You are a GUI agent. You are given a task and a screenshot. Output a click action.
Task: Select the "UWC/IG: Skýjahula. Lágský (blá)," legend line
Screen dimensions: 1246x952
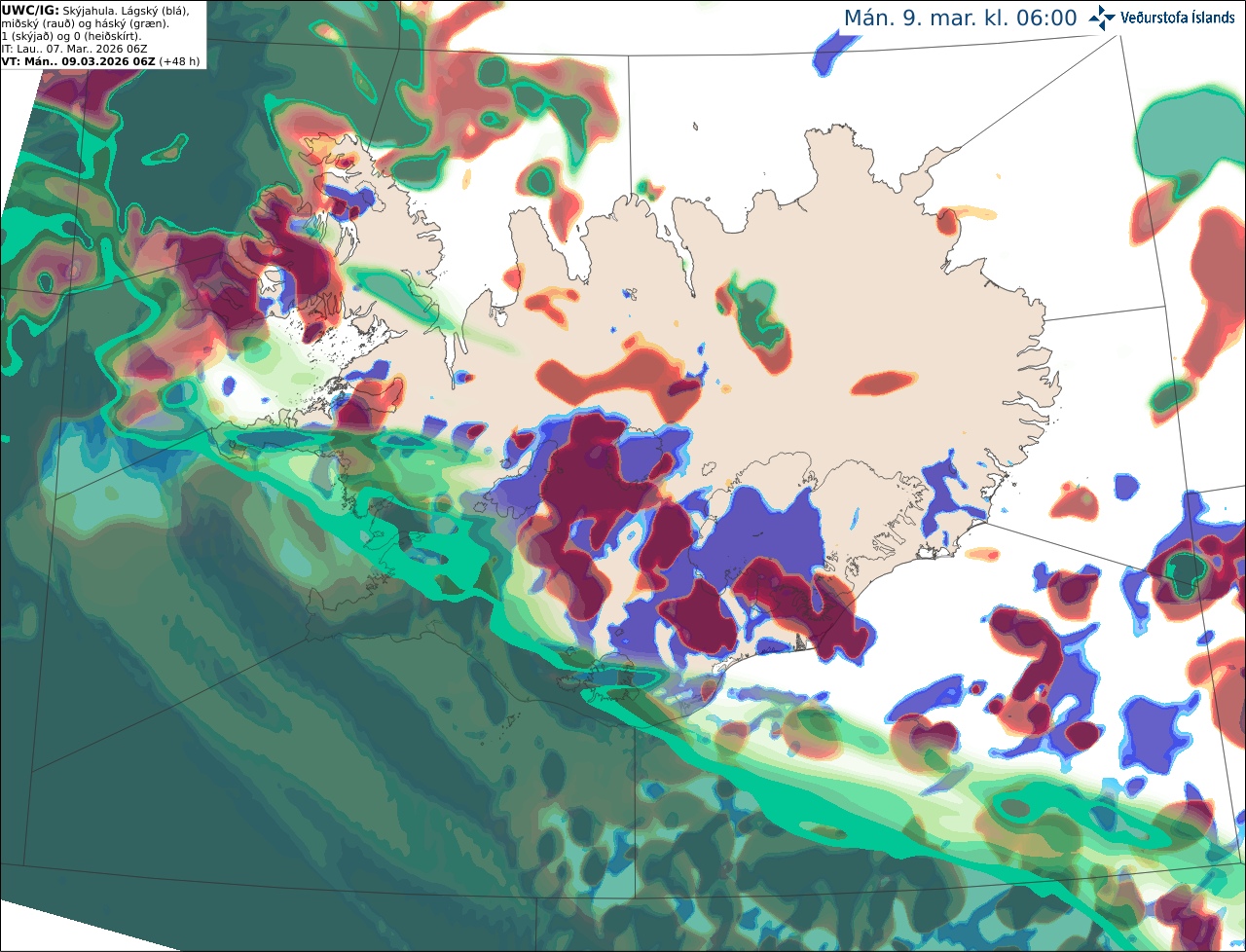tap(95, 10)
